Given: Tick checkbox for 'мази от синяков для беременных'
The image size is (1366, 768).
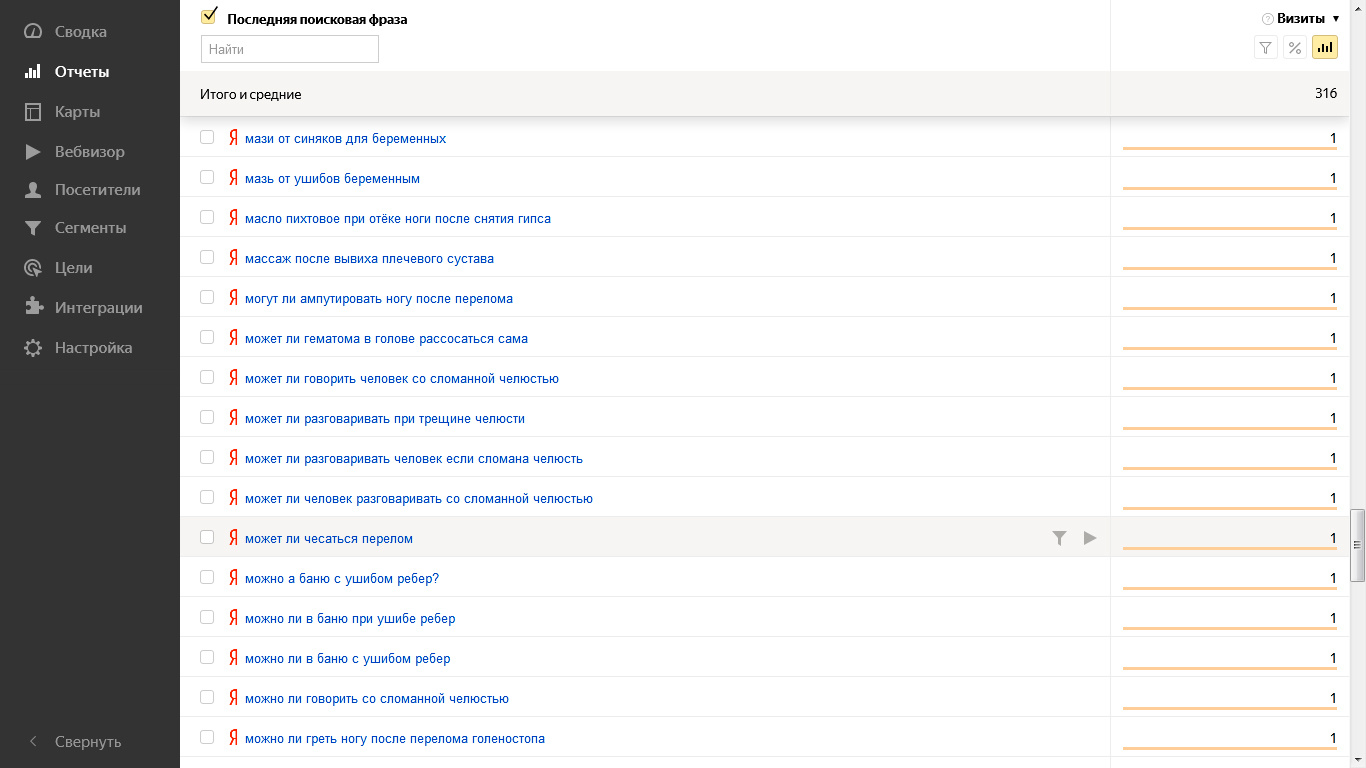Looking at the screenshot, I should (207, 137).
